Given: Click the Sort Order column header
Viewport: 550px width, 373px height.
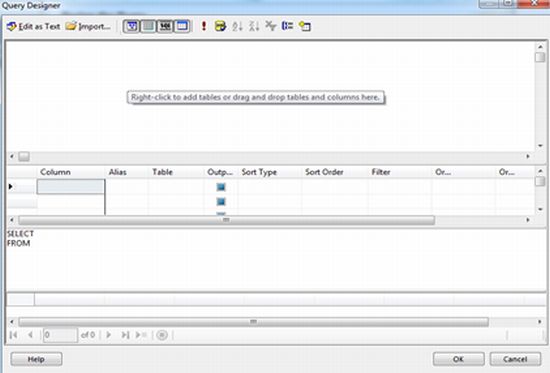Looking at the screenshot, I should (335, 172).
